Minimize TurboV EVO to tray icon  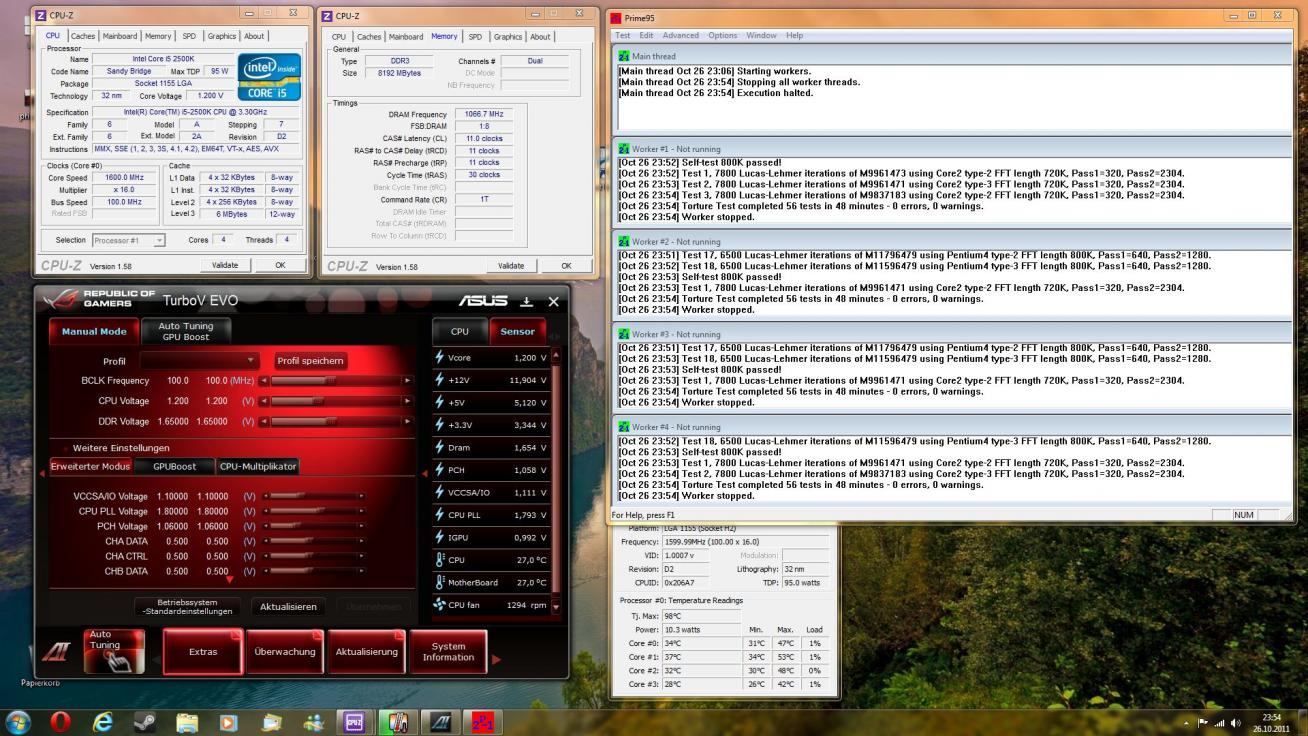click(x=527, y=301)
